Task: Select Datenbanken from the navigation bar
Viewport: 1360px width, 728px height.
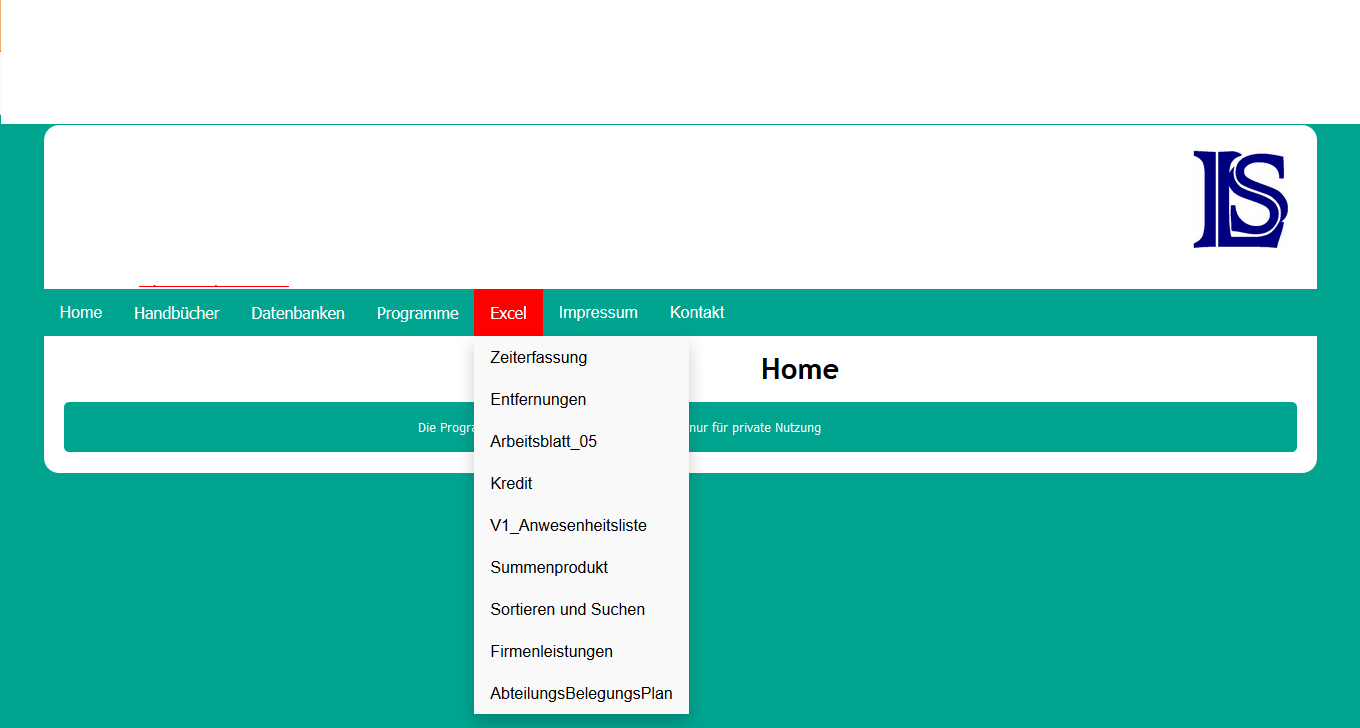Action: 298,312
